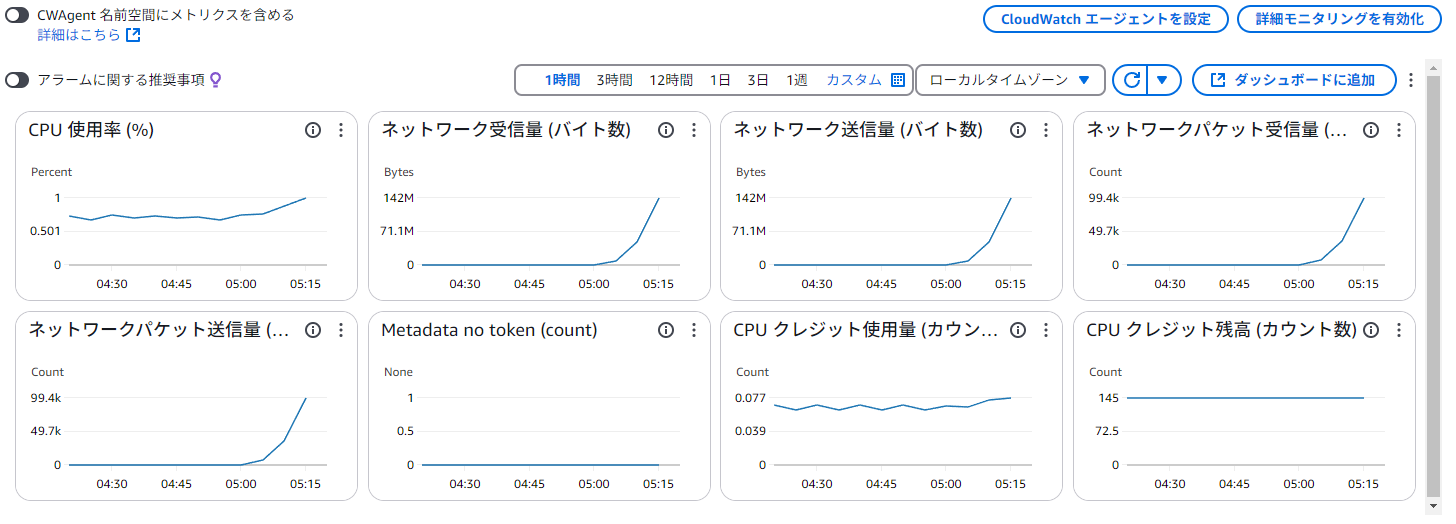Click the refresh metrics icon
Viewport: 1456px width, 524px height.
pos(1131,80)
